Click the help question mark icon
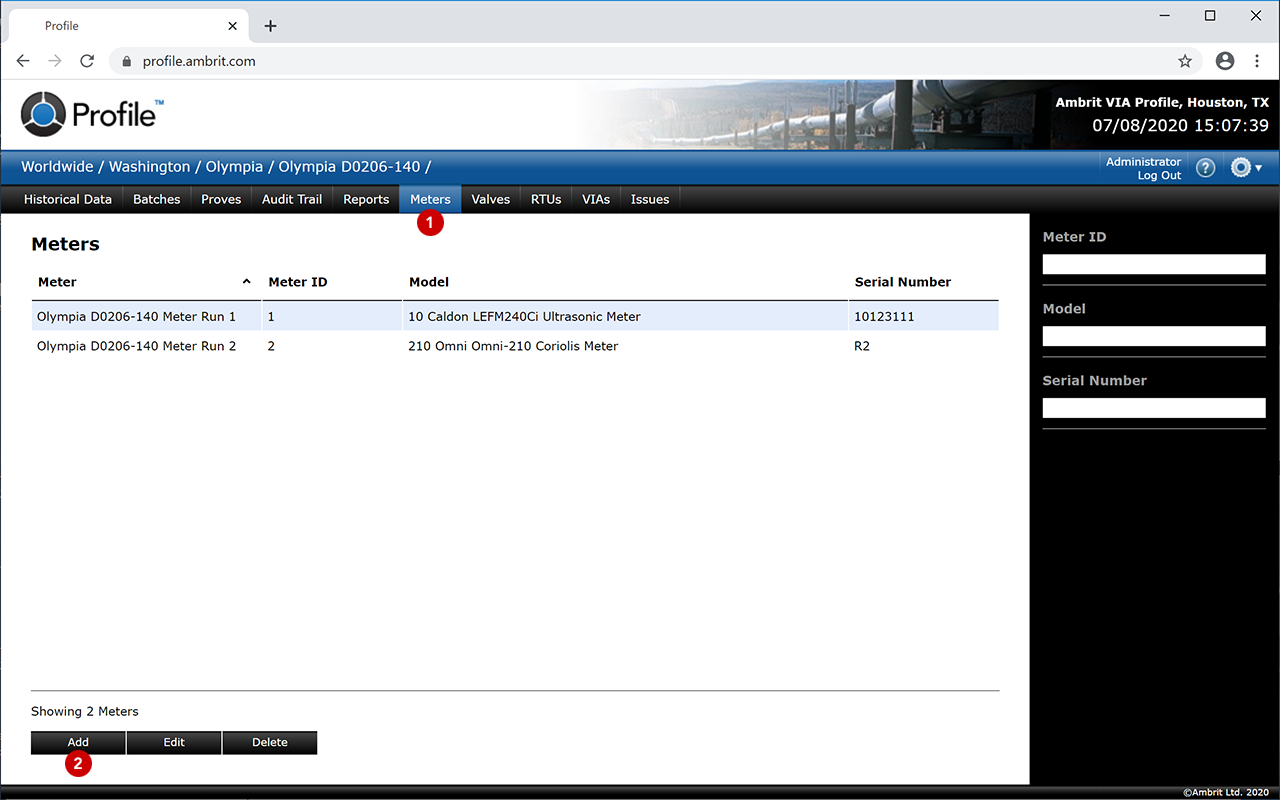 pos(1206,168)
